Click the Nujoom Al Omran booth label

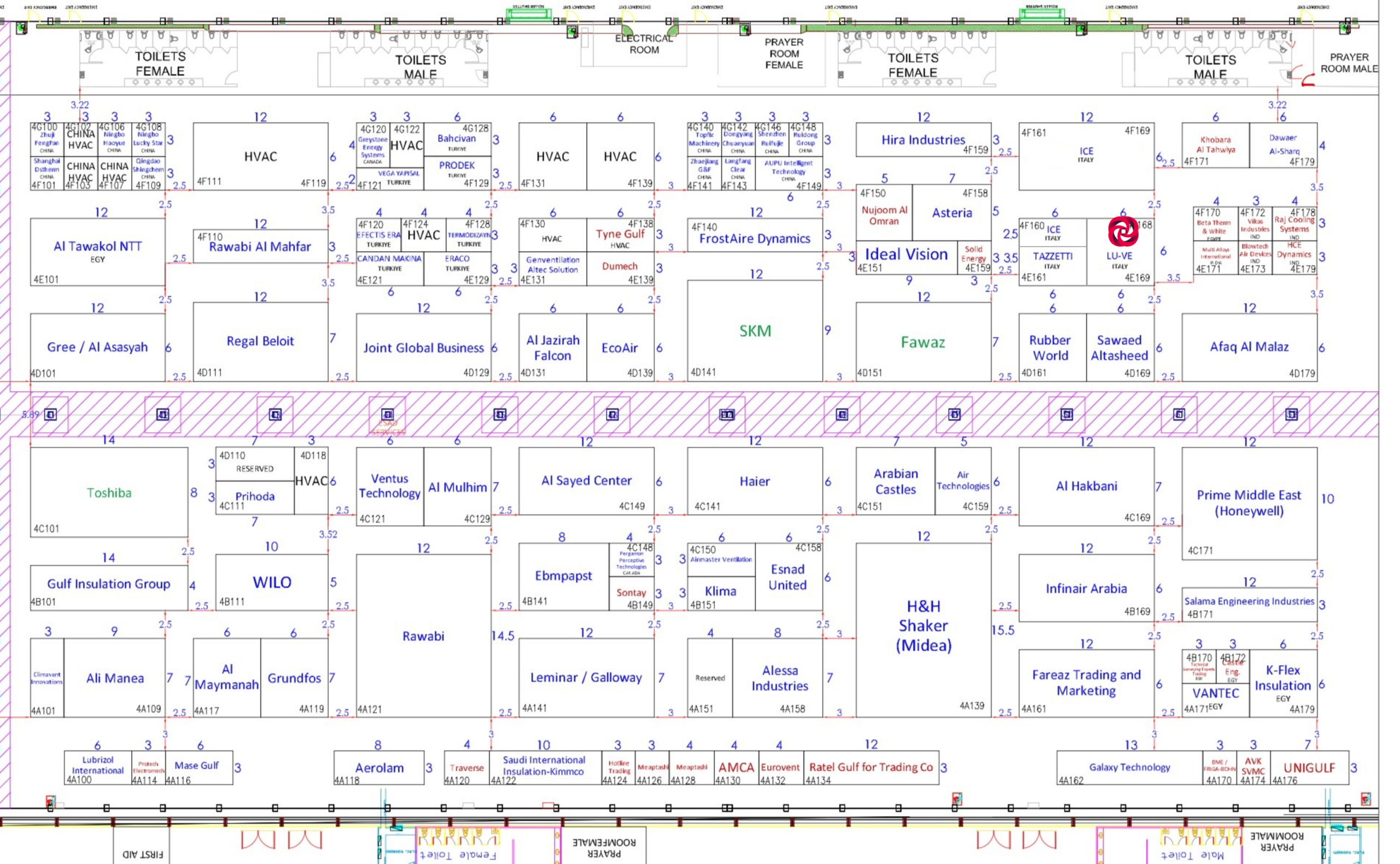(884, 215)
